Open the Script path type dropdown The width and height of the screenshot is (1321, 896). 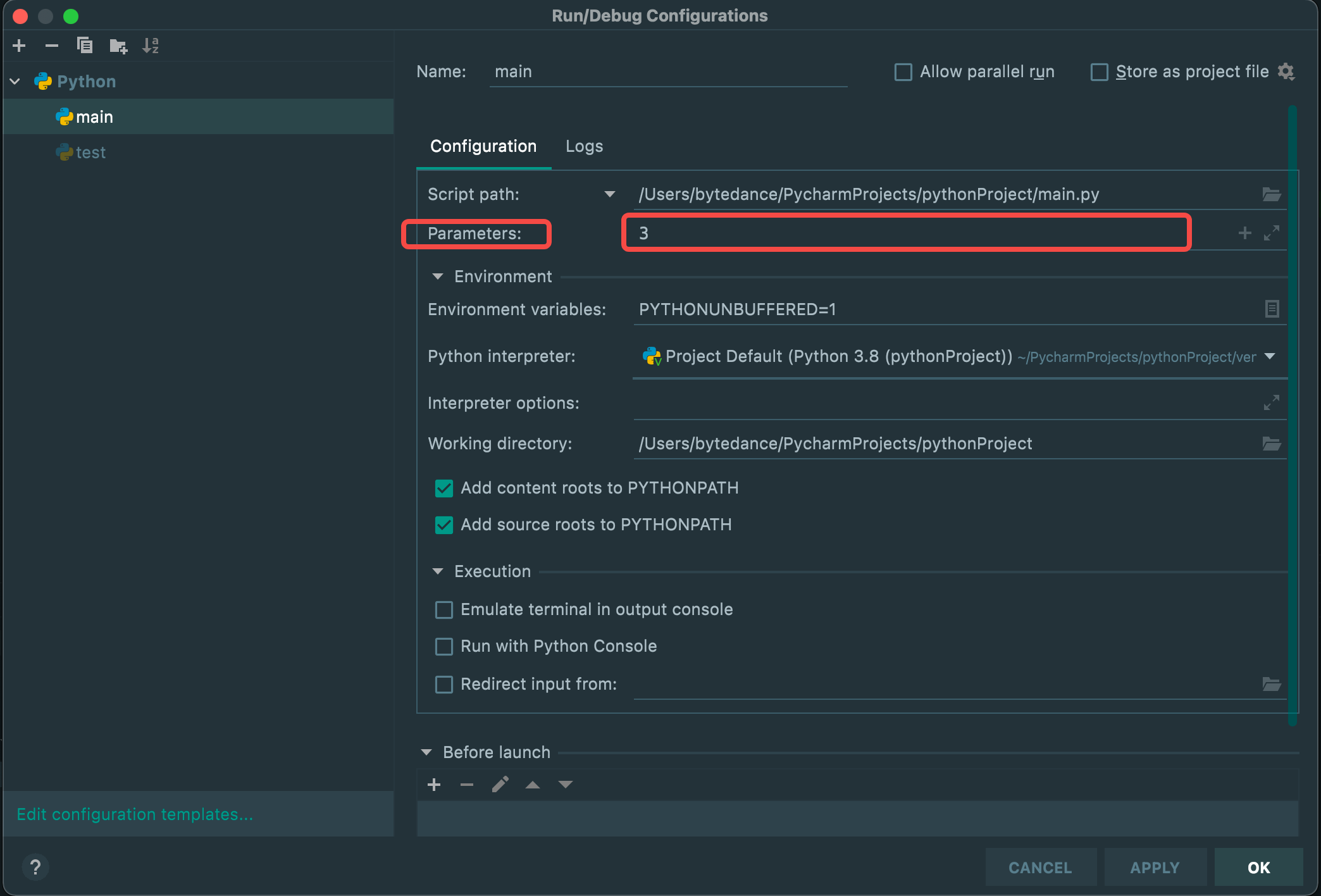pos(610,194)
